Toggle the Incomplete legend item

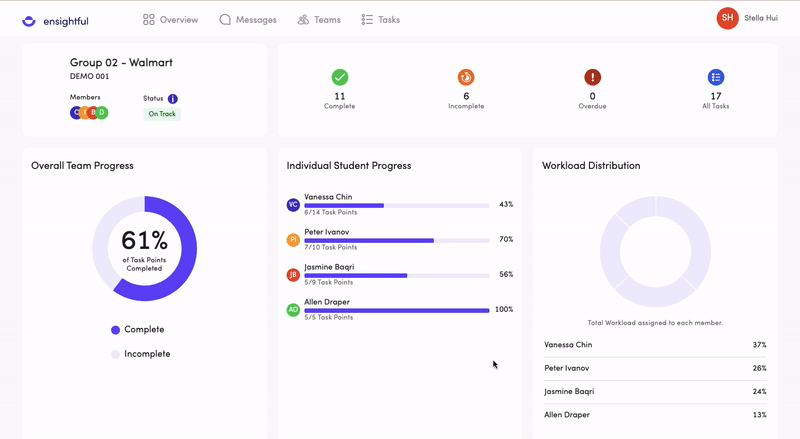pyautogui.click(x=140, y=354)
